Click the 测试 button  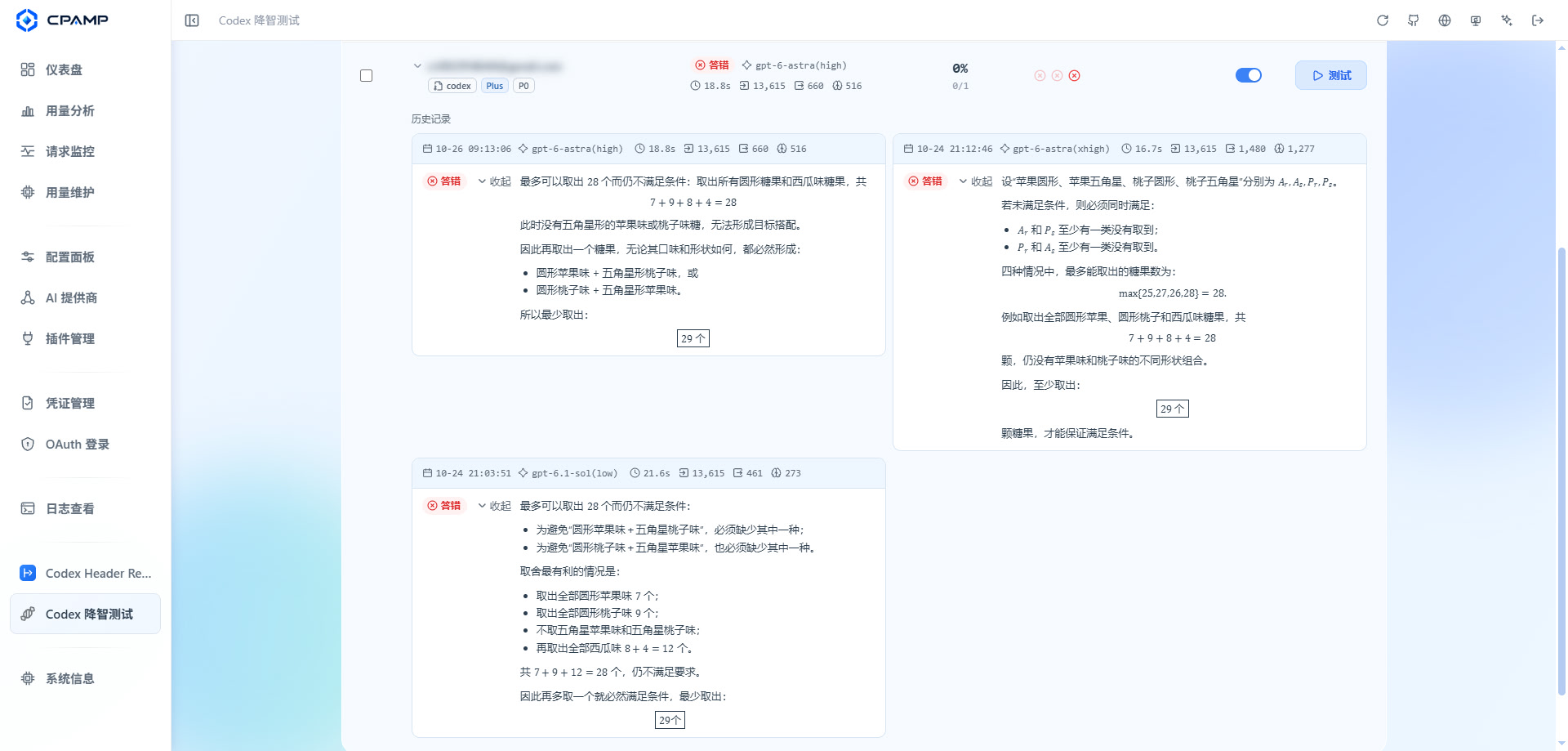coord(1330,75)
